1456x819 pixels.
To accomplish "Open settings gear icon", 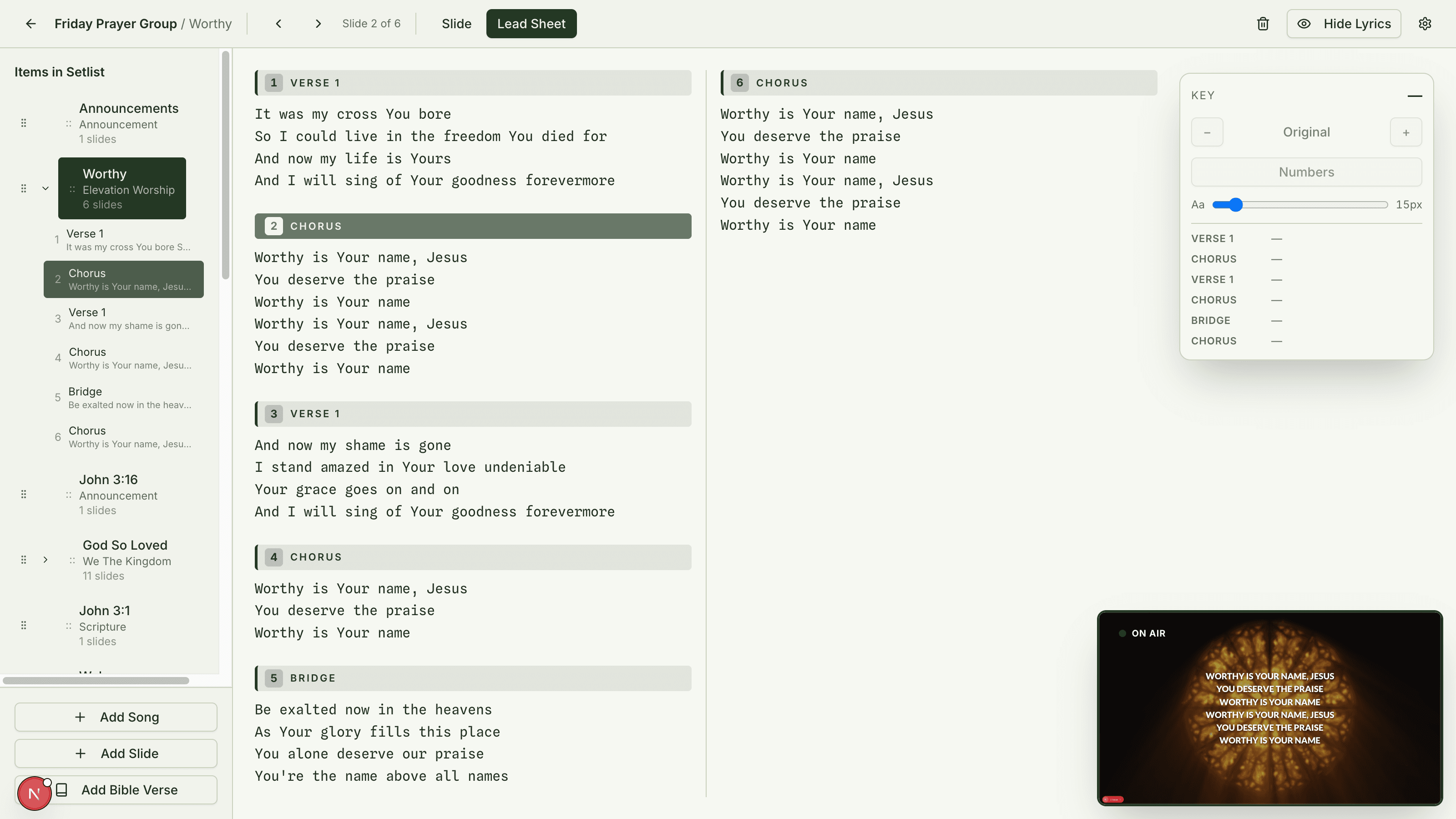I will point(1425,24).
